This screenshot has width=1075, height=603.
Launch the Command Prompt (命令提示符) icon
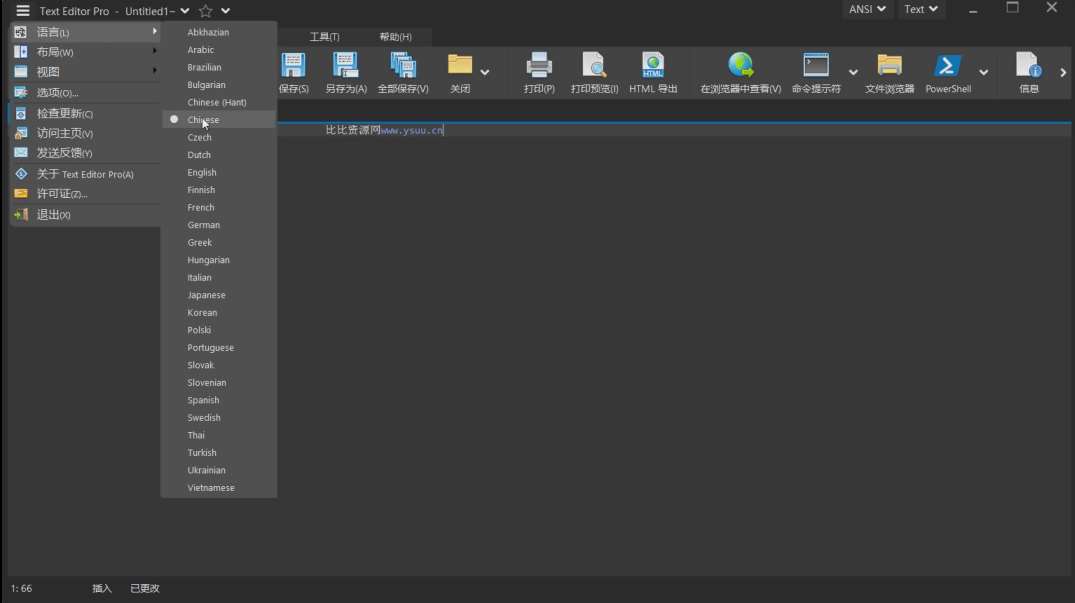816,71
